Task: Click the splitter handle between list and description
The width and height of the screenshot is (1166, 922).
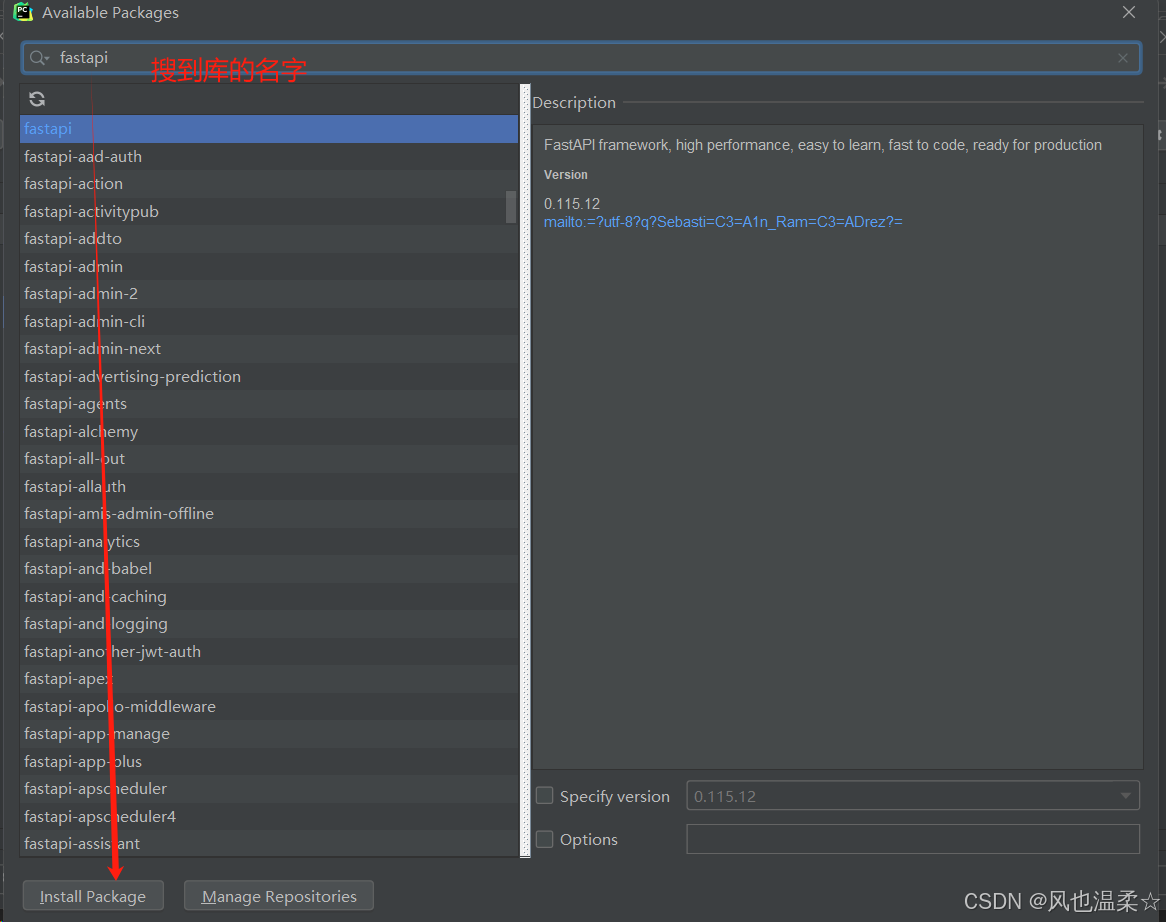Action: [x=525, y=471]
